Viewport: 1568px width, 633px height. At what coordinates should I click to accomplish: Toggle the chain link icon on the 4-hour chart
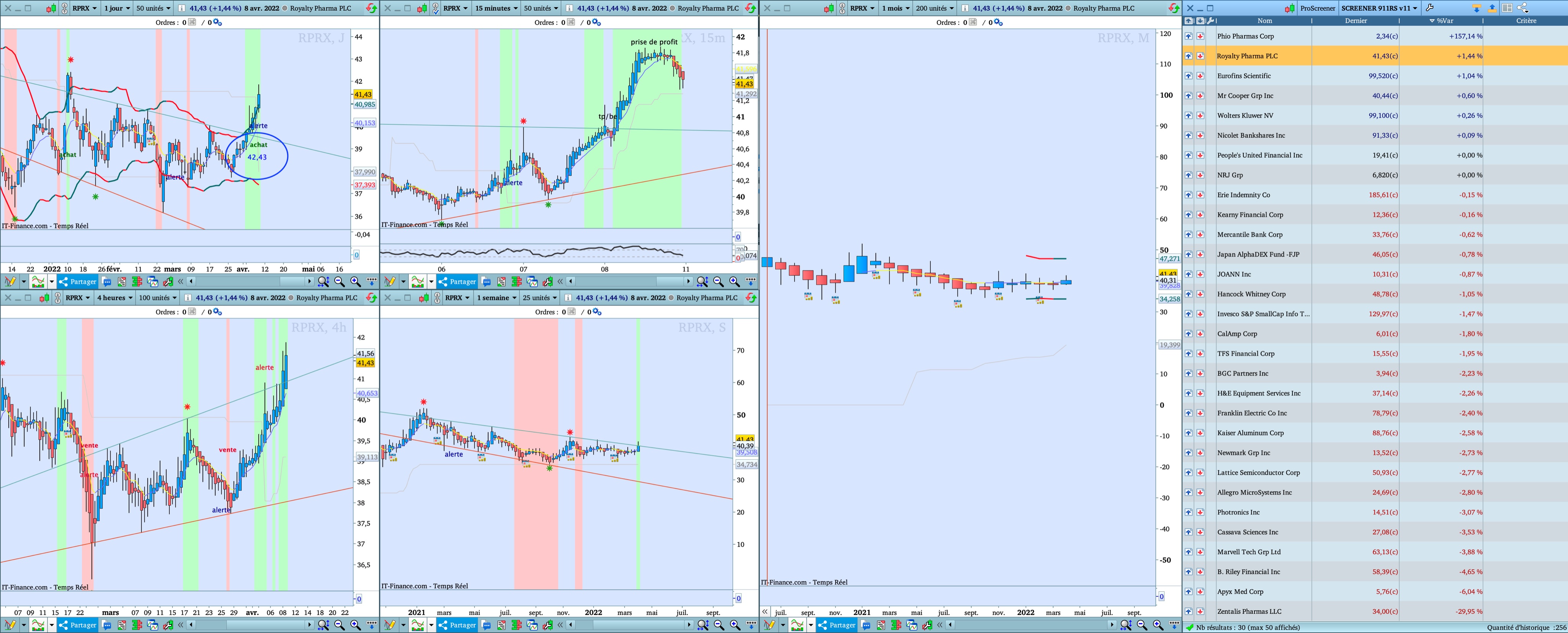click(58, 298)
